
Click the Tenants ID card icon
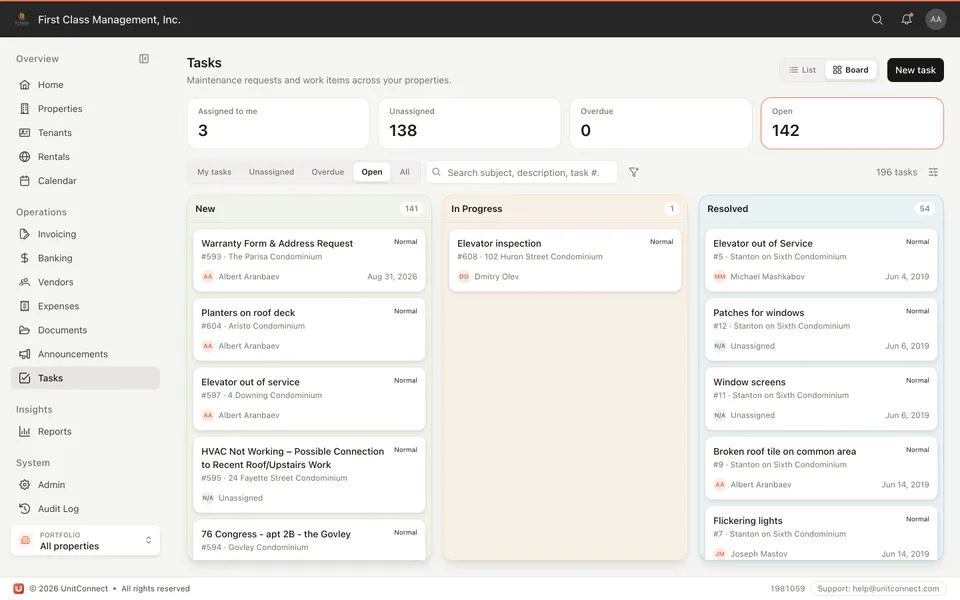coord(24,132)
